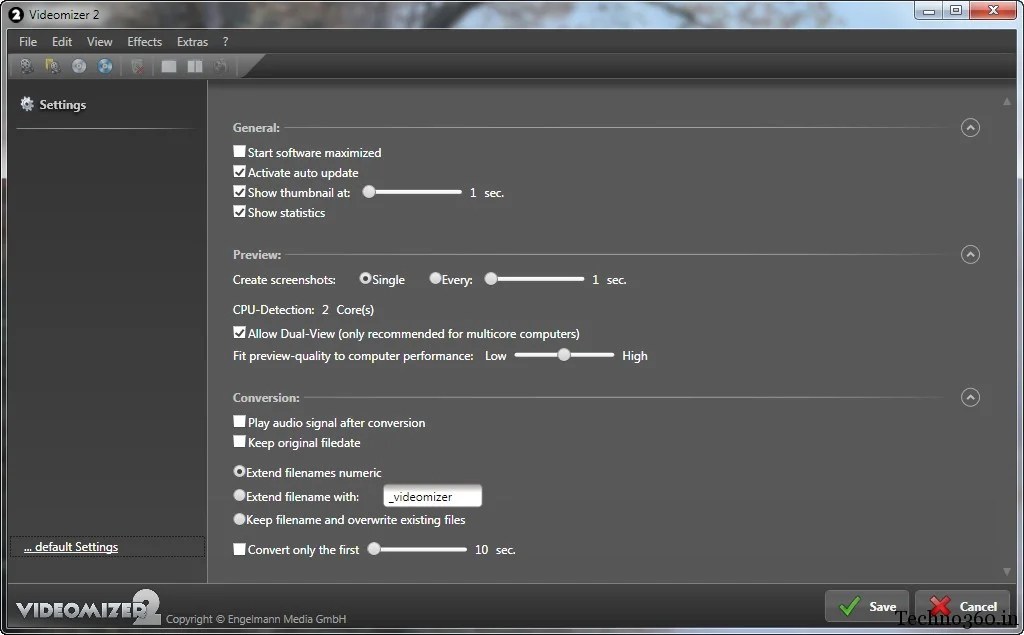Disable Activate auto update checkbox

(x=239, y=172)
